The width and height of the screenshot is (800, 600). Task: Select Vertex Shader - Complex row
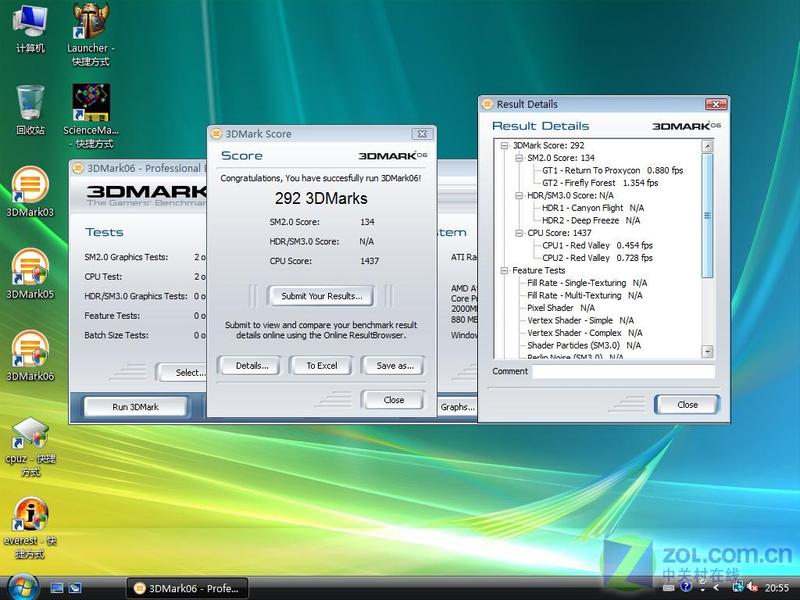[585, 333]
